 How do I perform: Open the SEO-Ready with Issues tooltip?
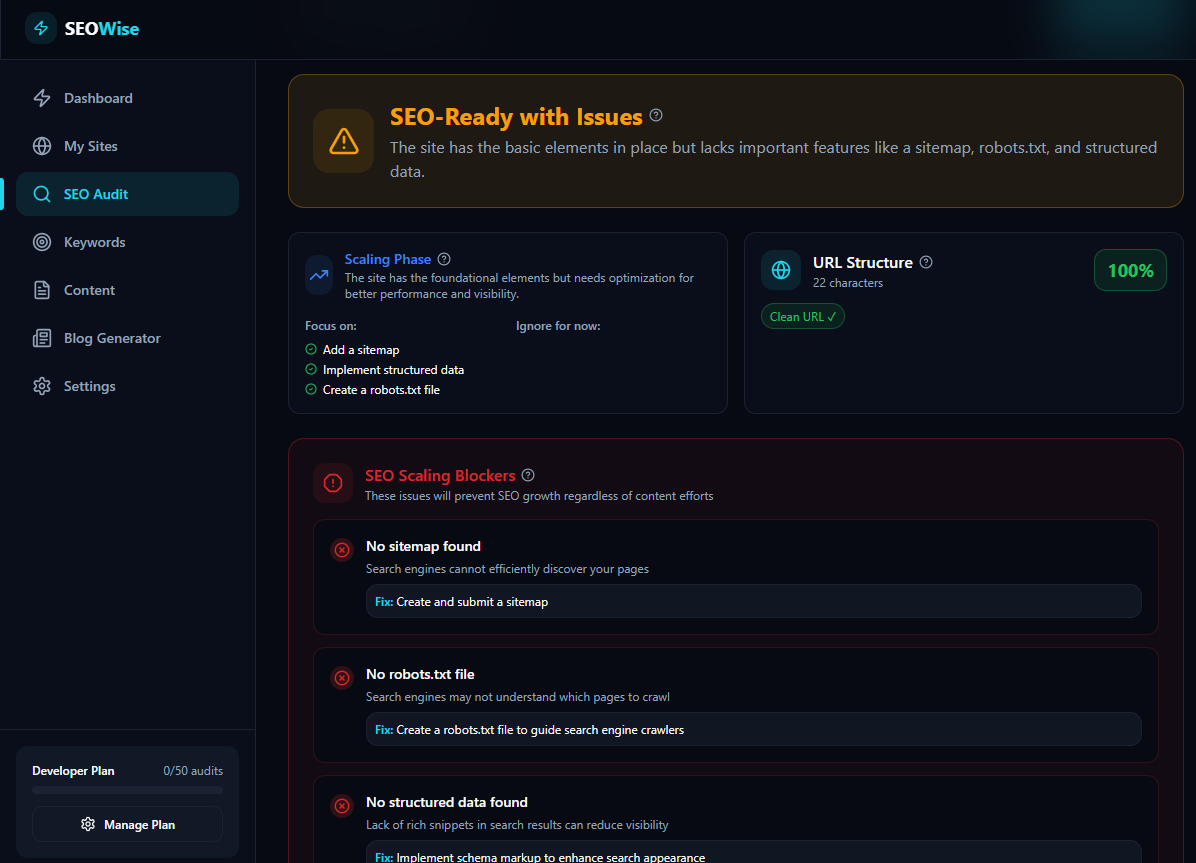(x=656, y=115)
